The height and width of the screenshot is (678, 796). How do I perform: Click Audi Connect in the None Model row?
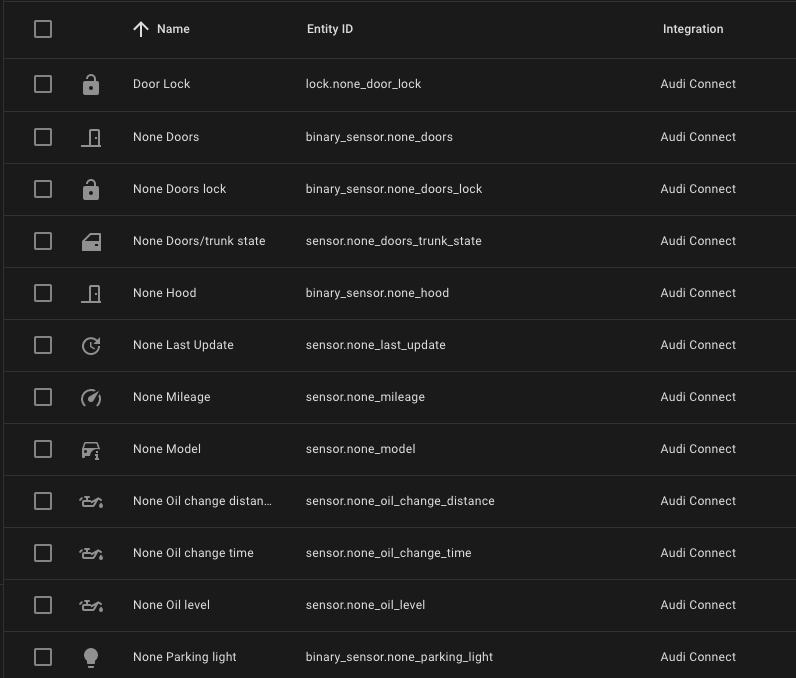tap(698, 449)
